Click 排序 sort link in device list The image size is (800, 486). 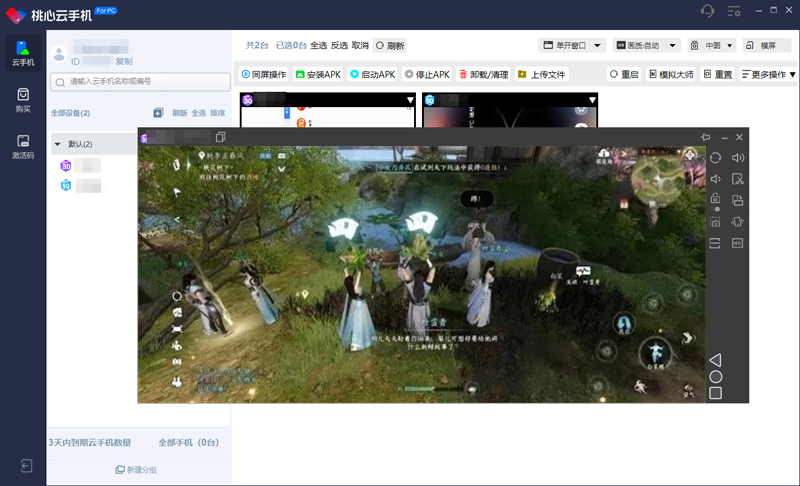tap(218, 113)
